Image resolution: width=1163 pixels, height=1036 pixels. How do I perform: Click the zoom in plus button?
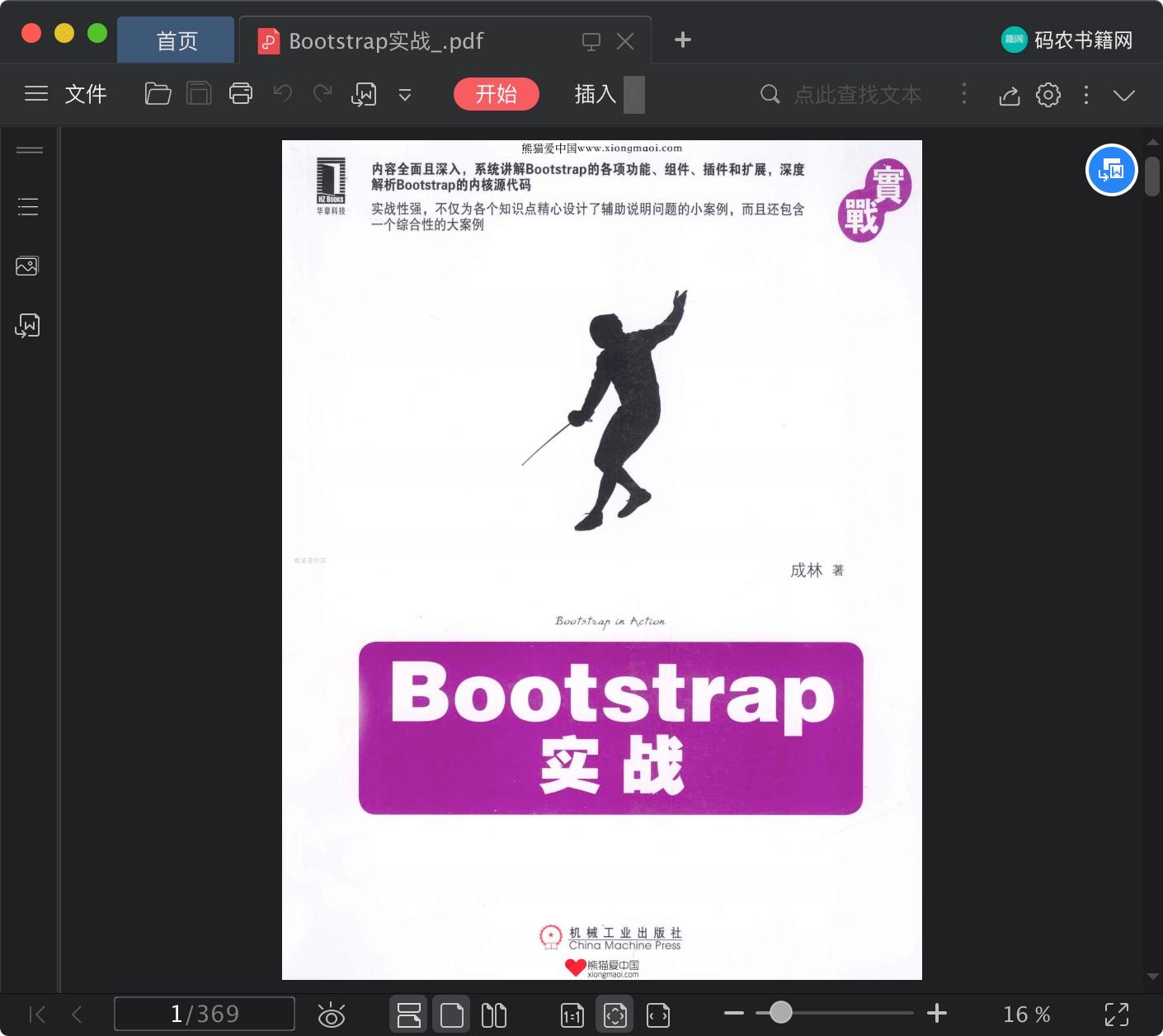tap(937, 1013)
